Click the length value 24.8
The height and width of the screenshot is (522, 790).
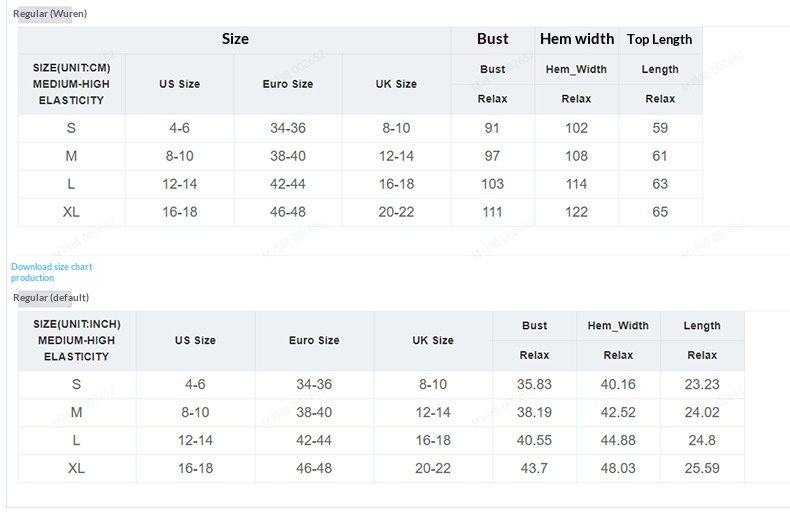702,440
